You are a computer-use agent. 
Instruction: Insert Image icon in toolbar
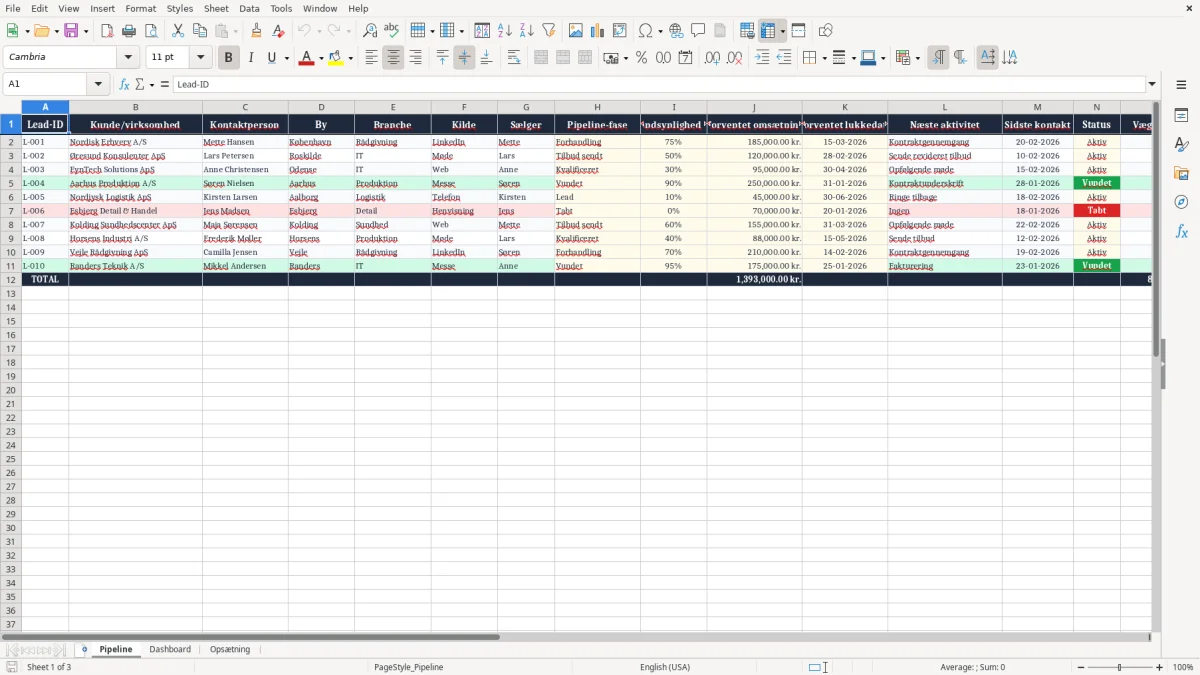(576, 31)
